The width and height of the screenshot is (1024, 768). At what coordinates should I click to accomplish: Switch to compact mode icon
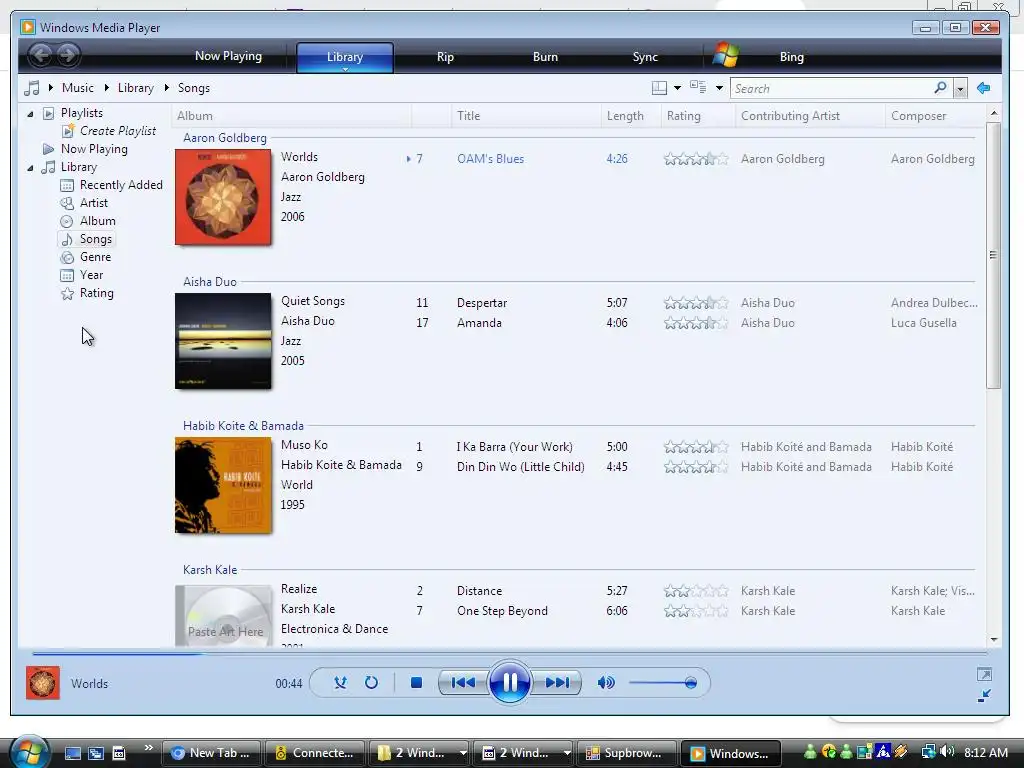coord(984,696)
